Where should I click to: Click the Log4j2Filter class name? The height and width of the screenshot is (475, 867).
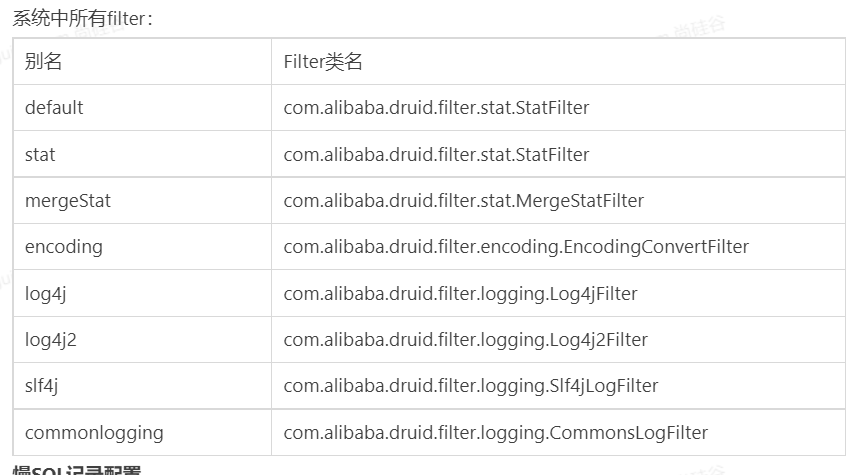465,340
